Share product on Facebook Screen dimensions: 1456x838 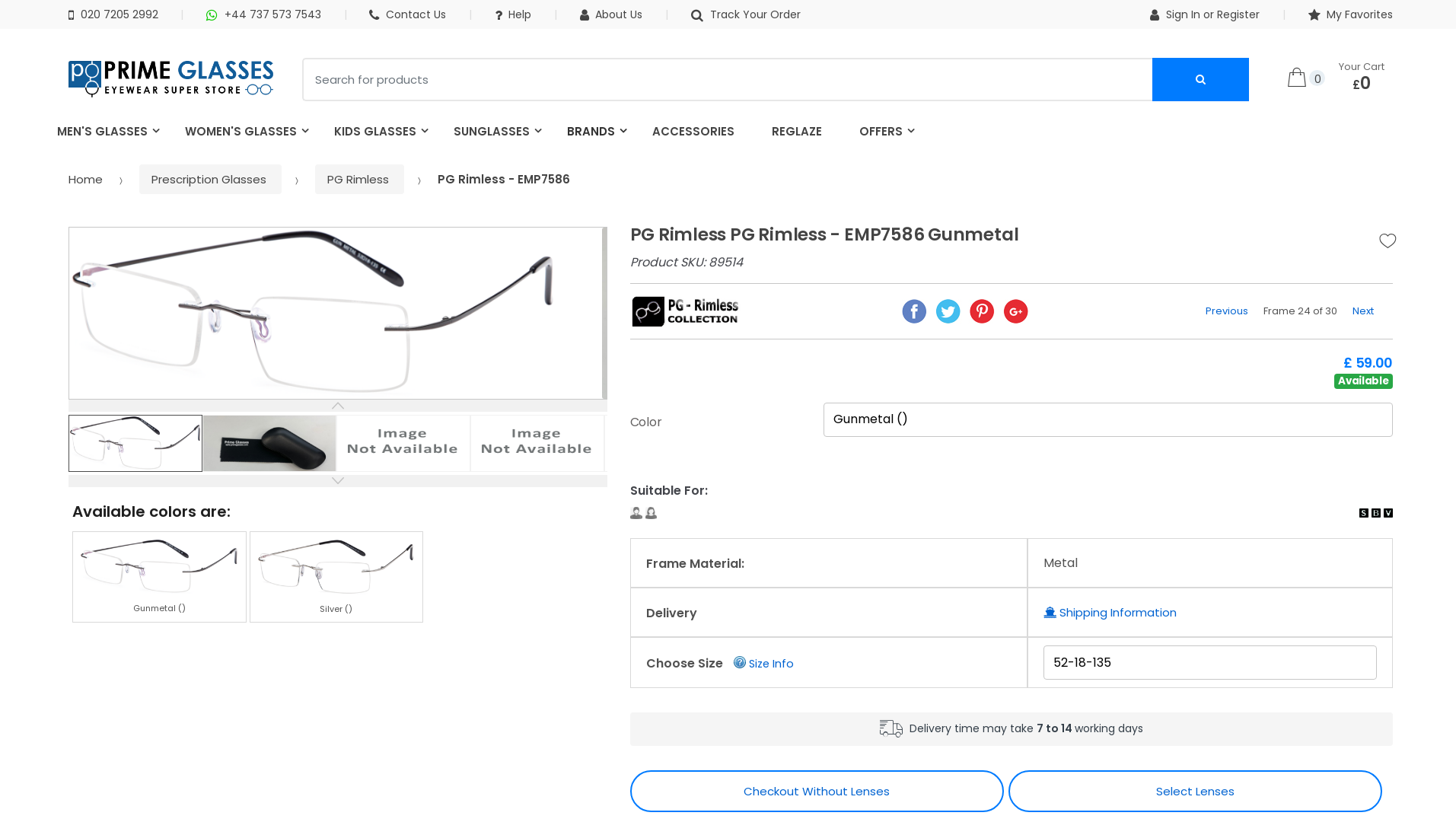pos(914,311)
